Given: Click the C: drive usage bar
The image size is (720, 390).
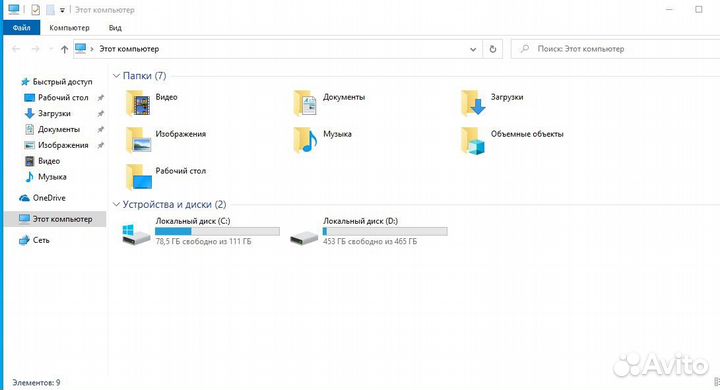Looking at the screenshot, I should [217, 232].
